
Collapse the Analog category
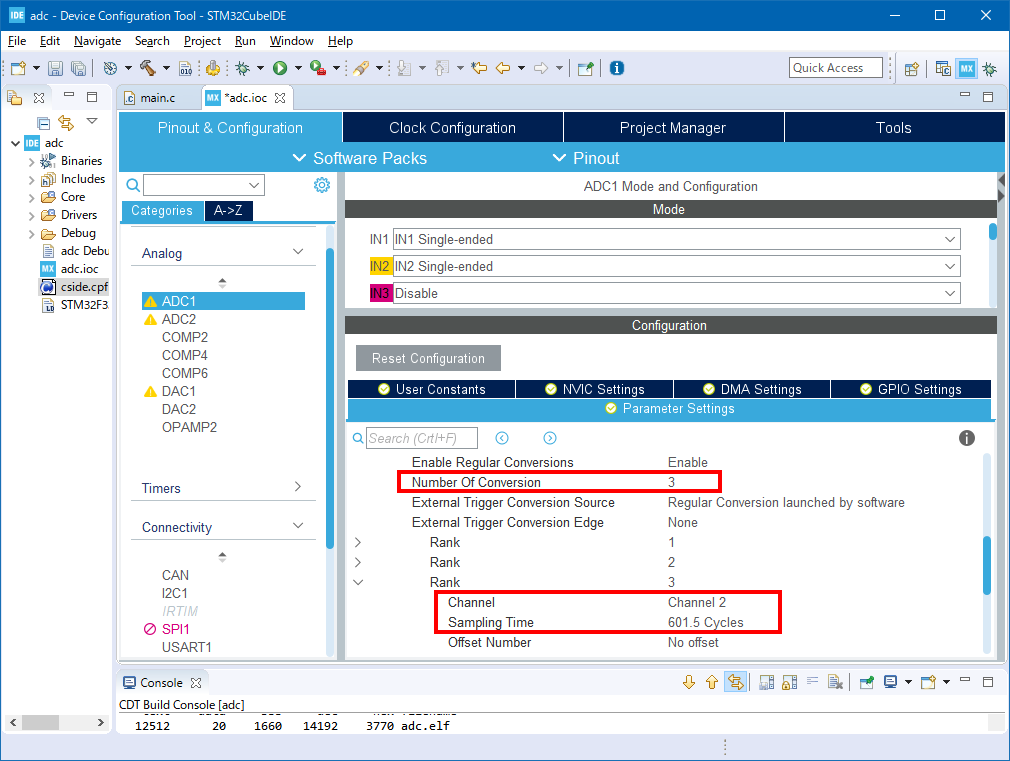coord(298,251)
